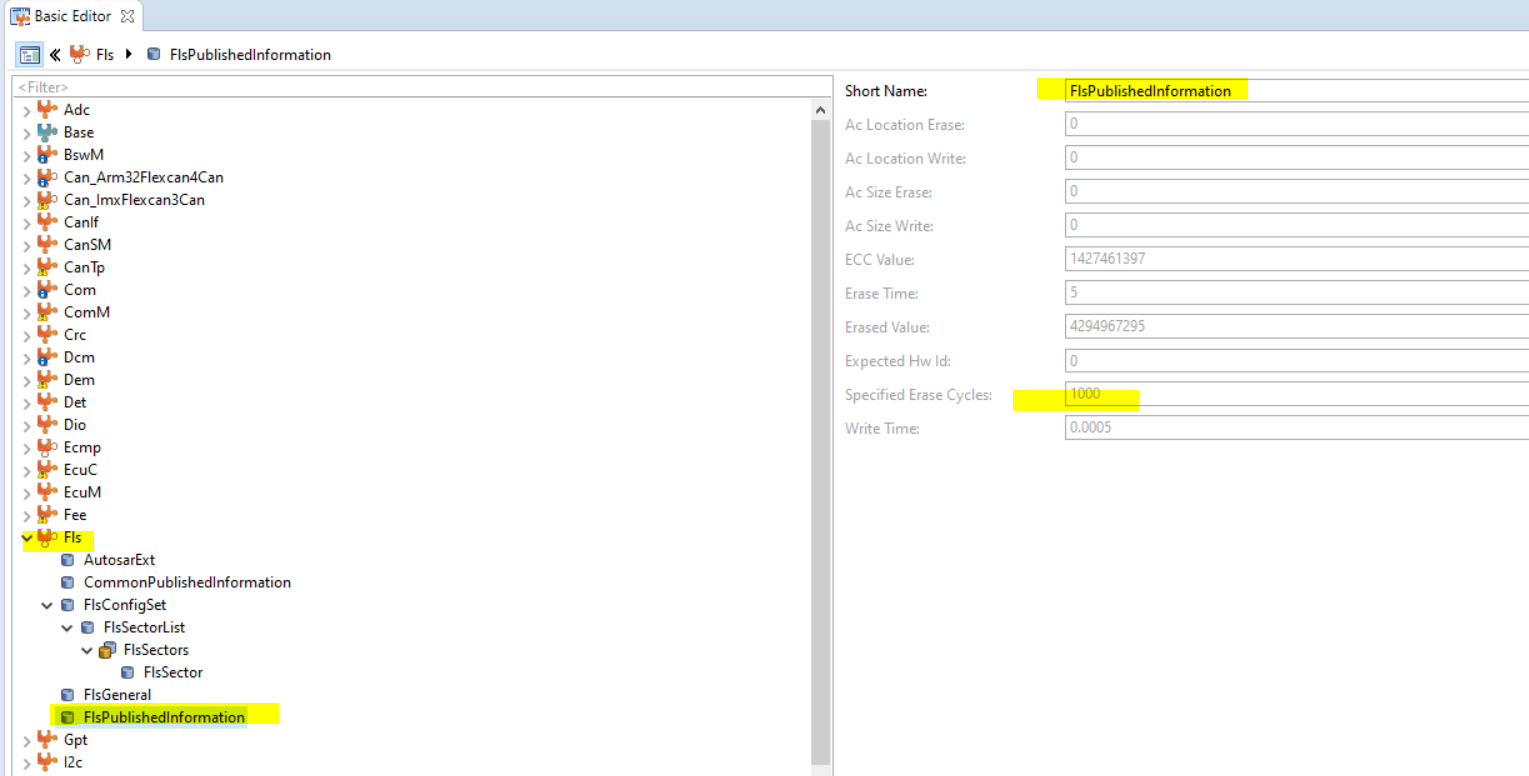The height and width of the screenshot is (776, 1529).
Task: Select the Basic Editor tab
Action: coord(73,16)
